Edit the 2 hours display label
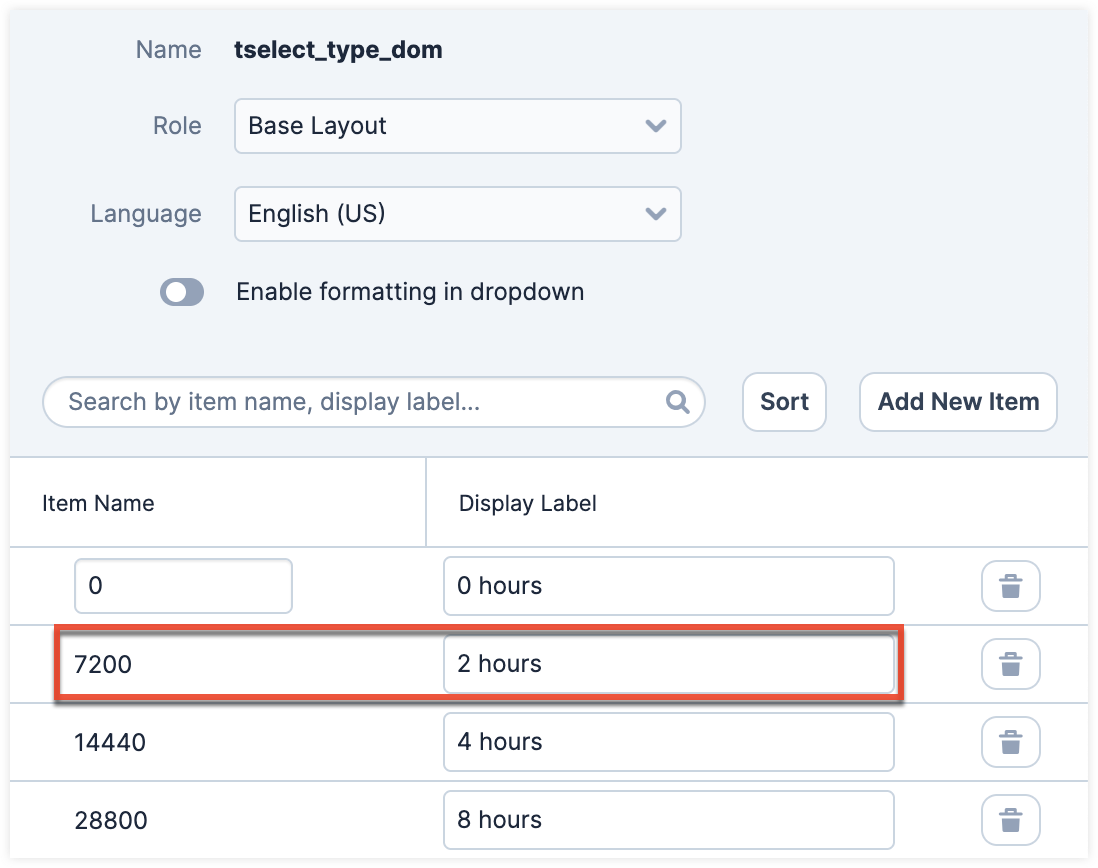This screenshot has width=1098, height=868. click(667, 664)
